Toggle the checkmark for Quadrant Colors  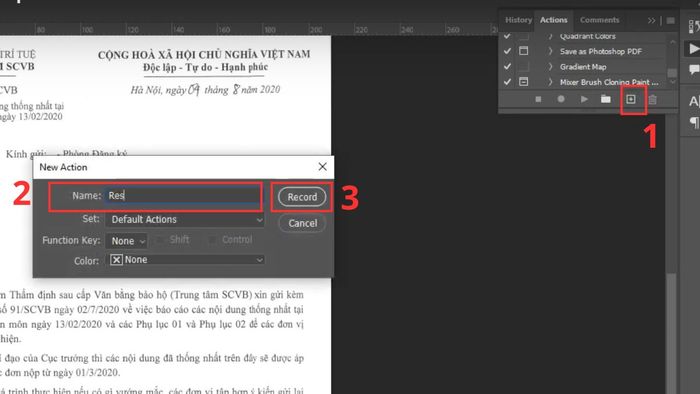pyautogui.click(x=507, y=36)
